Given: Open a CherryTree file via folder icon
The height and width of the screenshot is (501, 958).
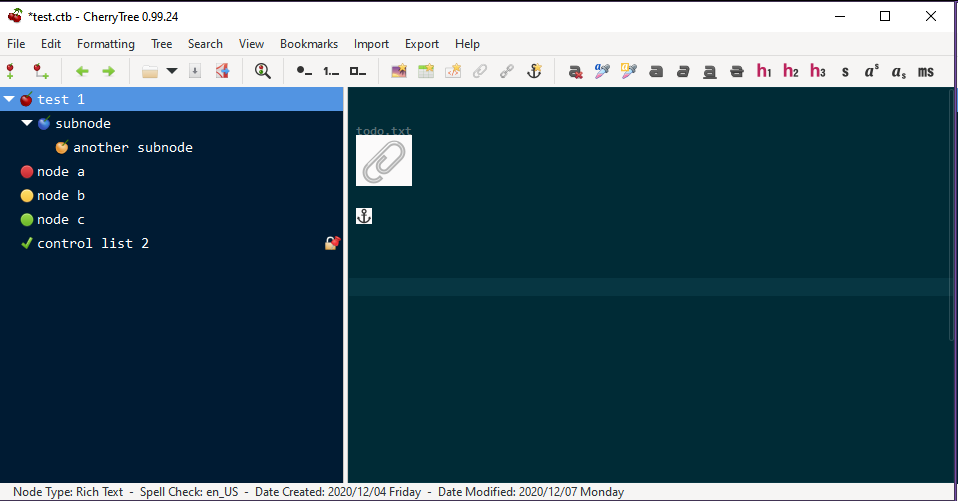Looking at the screenshot, I should [150, 71].
